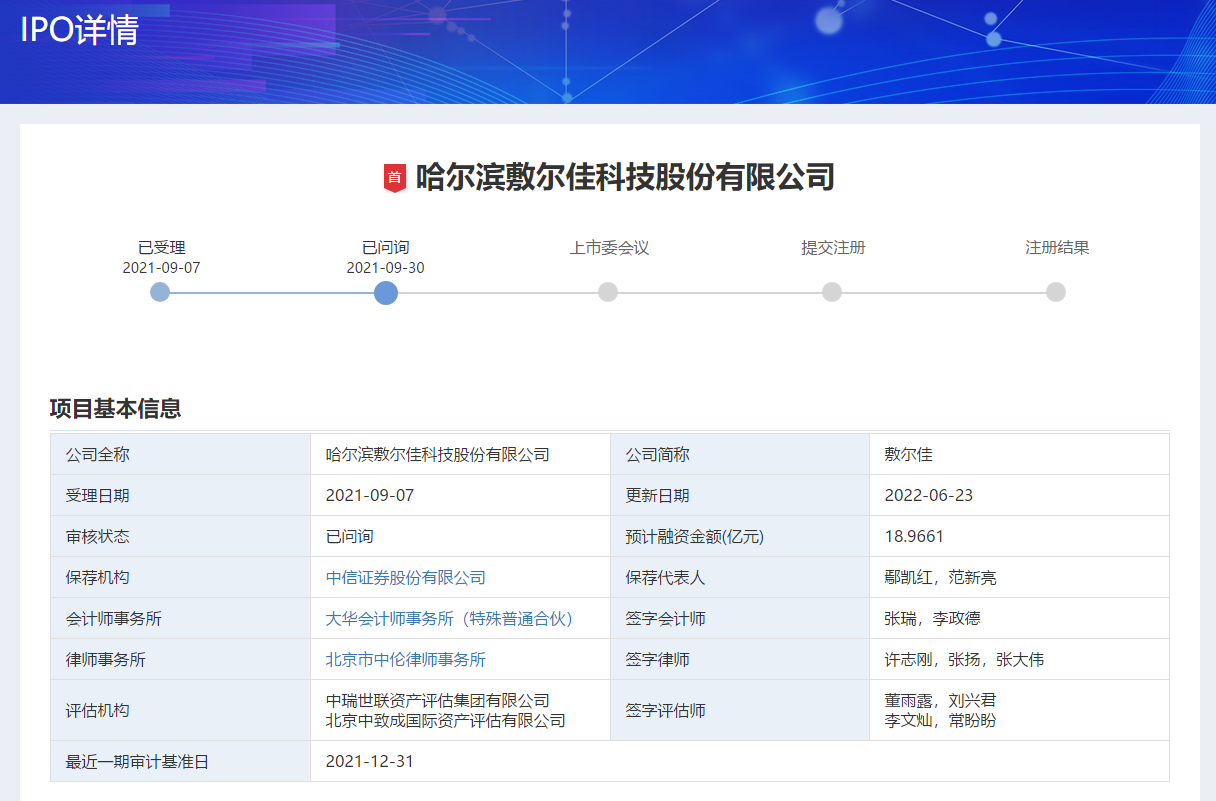Click the 2021-12-31 audit base date value
The width and height of the screenshot is (1216, 801).
pos(370,762)
